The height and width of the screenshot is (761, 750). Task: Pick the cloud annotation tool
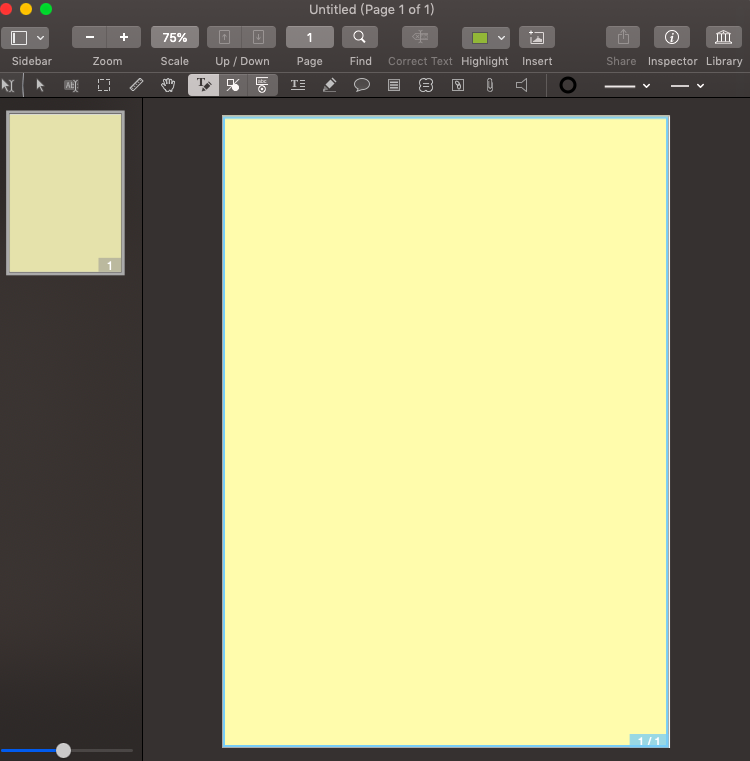(426, 85)
